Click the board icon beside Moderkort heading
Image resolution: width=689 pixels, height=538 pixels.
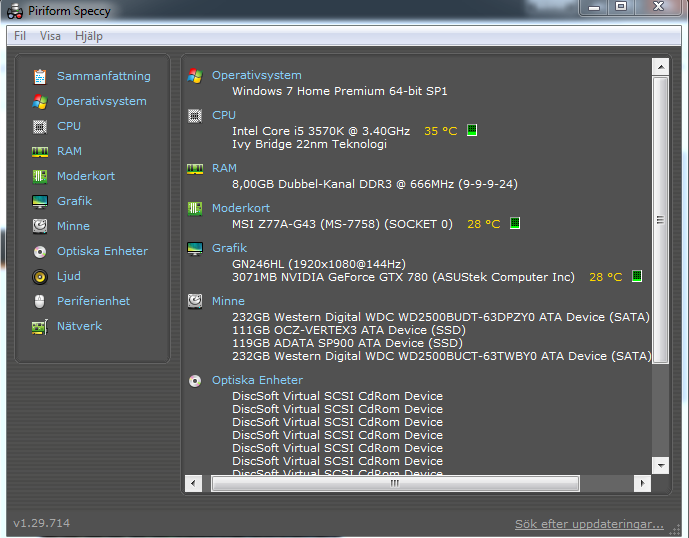[195, 208]
